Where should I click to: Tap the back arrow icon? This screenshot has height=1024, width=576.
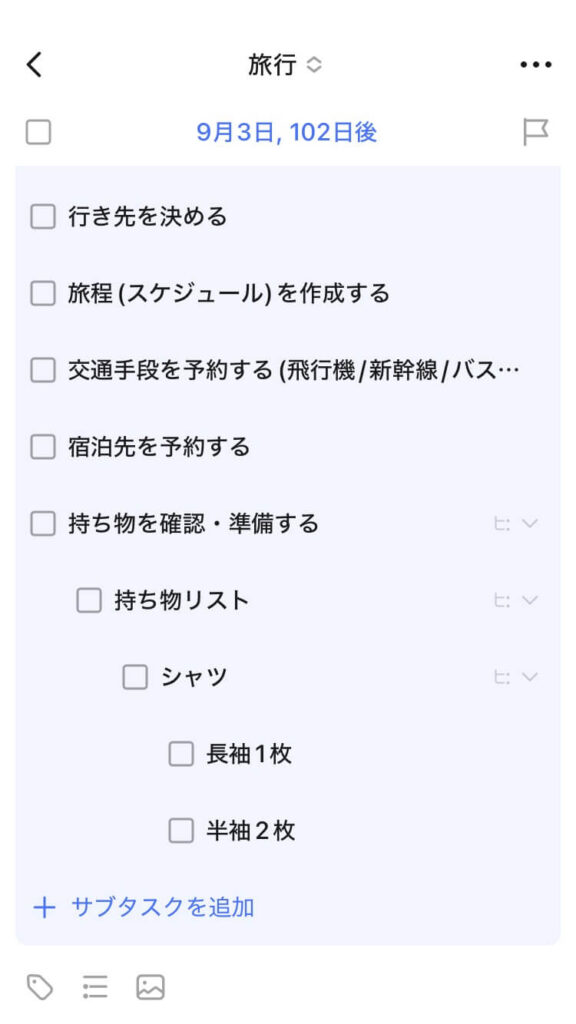(34, 65)
